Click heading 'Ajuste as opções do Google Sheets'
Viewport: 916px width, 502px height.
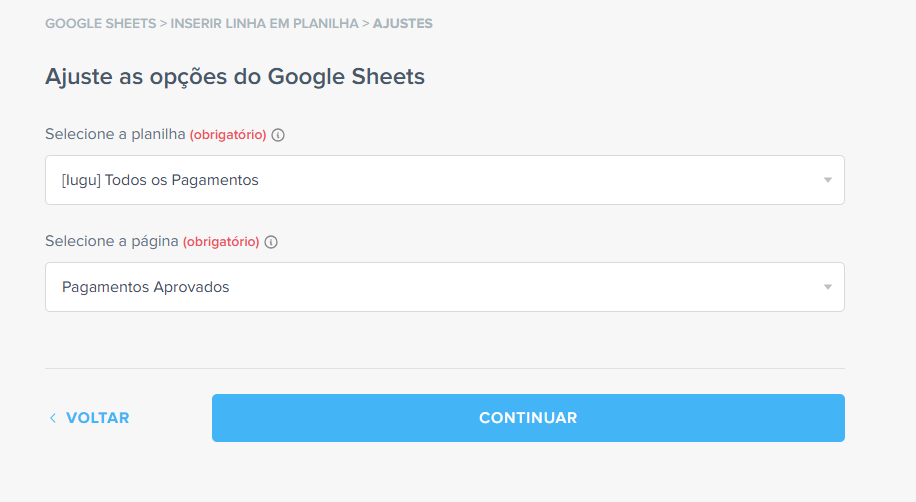[x=235, y=77]
